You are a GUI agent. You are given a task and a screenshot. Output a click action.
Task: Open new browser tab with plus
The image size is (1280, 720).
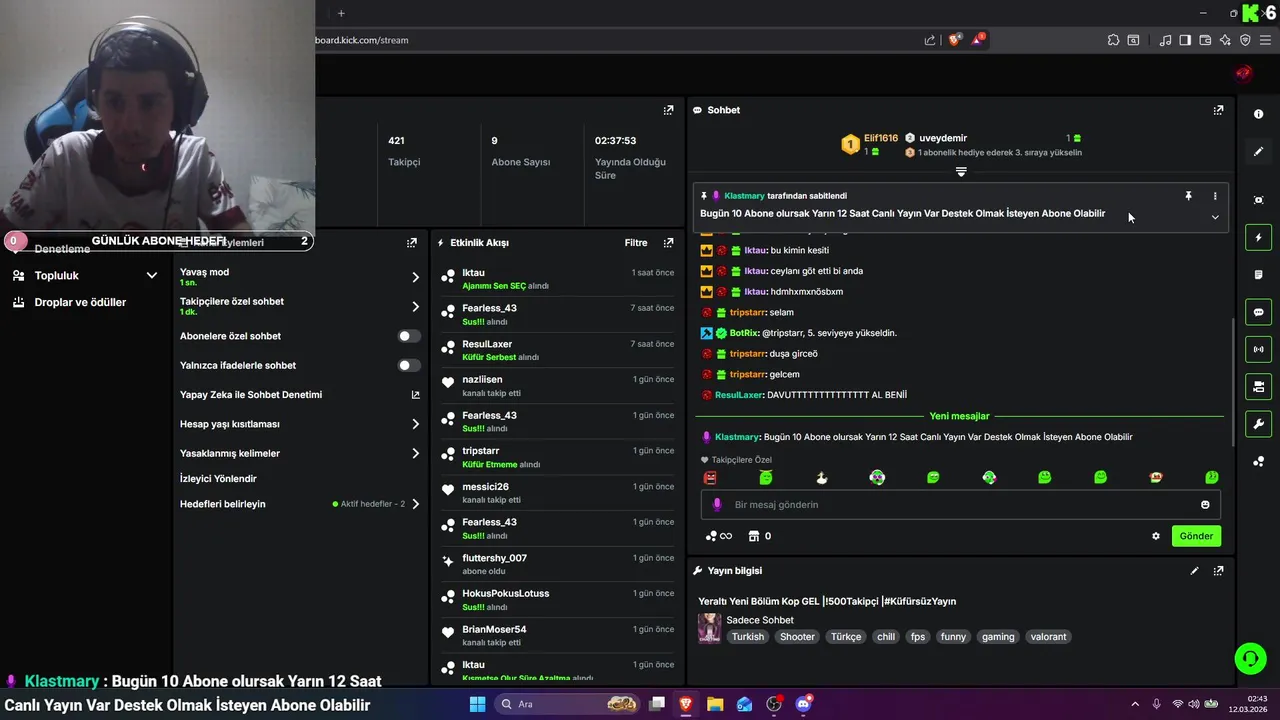[341, 13]
